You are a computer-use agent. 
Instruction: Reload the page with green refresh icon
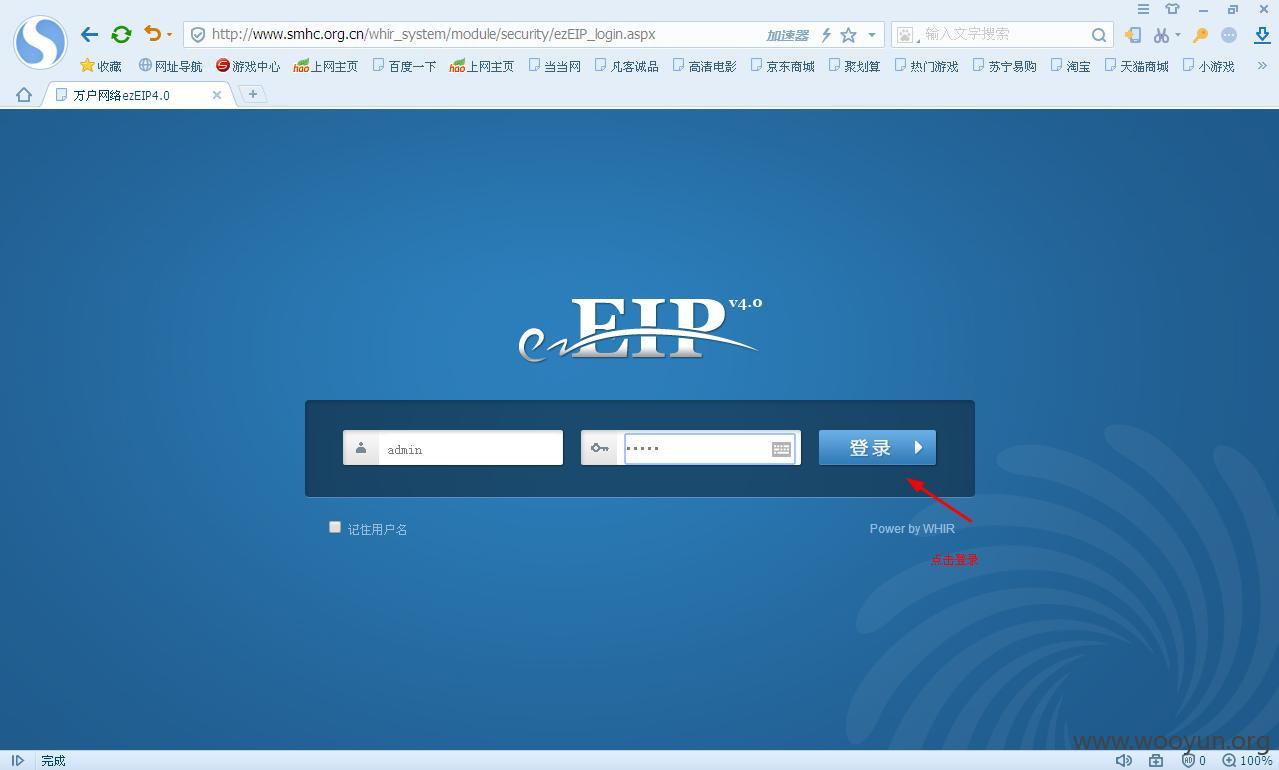(x=121, y=34)
